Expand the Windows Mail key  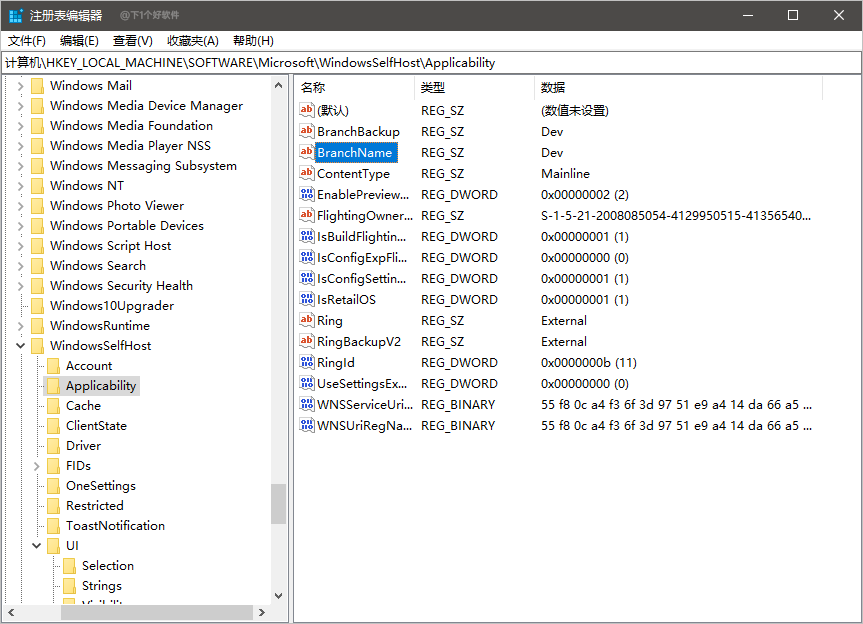[x=20, y=86]
